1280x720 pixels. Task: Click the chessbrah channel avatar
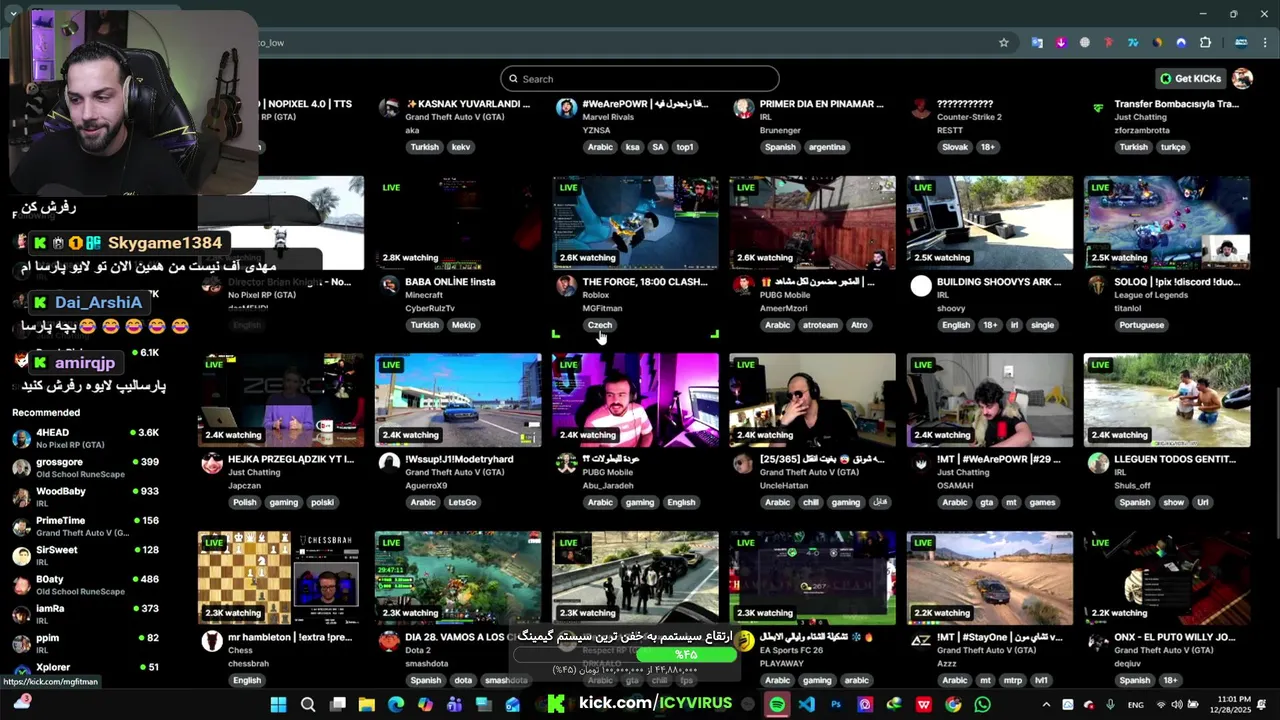coord(212,641)
